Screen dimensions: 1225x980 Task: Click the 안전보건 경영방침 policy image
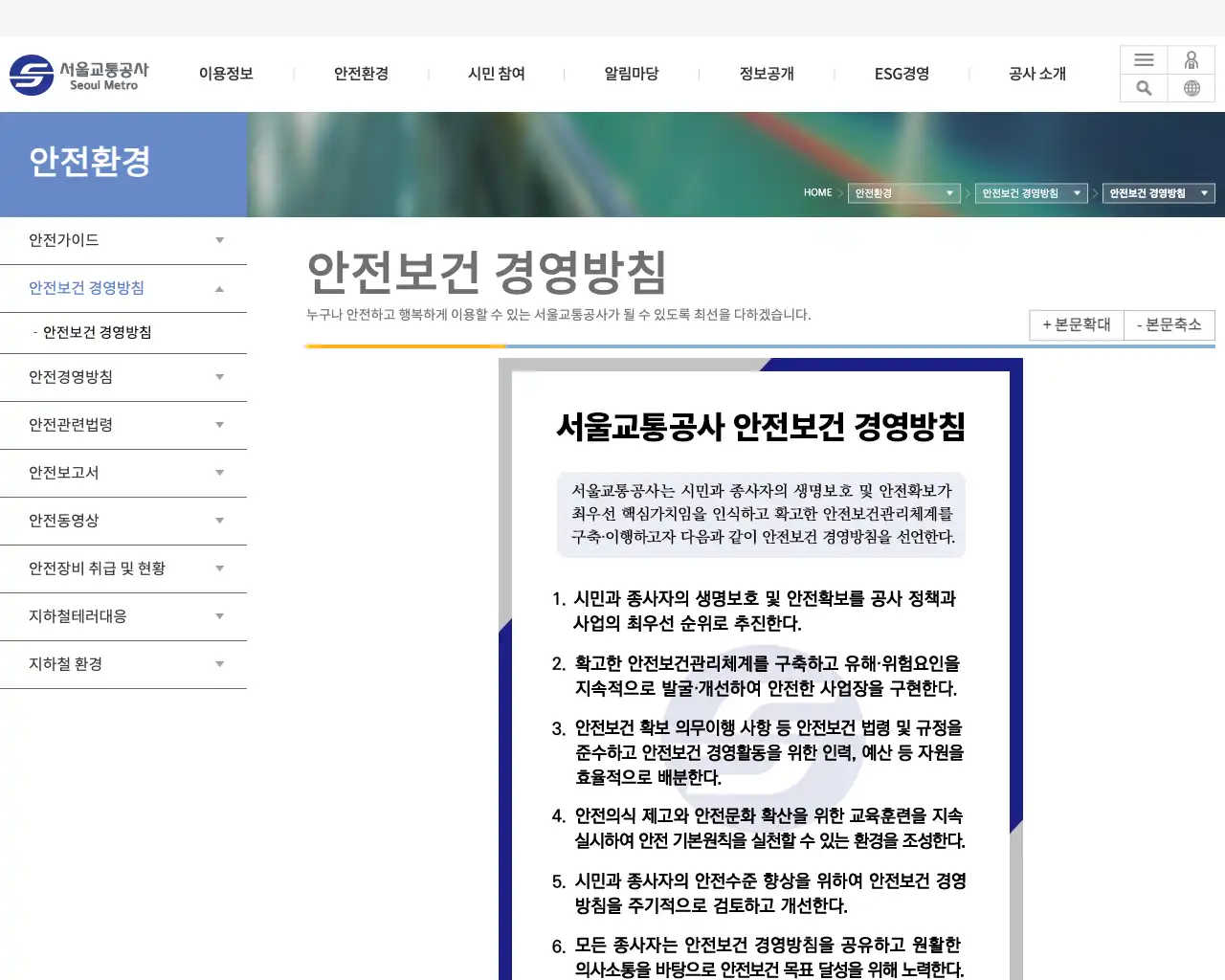coord(761,669)
